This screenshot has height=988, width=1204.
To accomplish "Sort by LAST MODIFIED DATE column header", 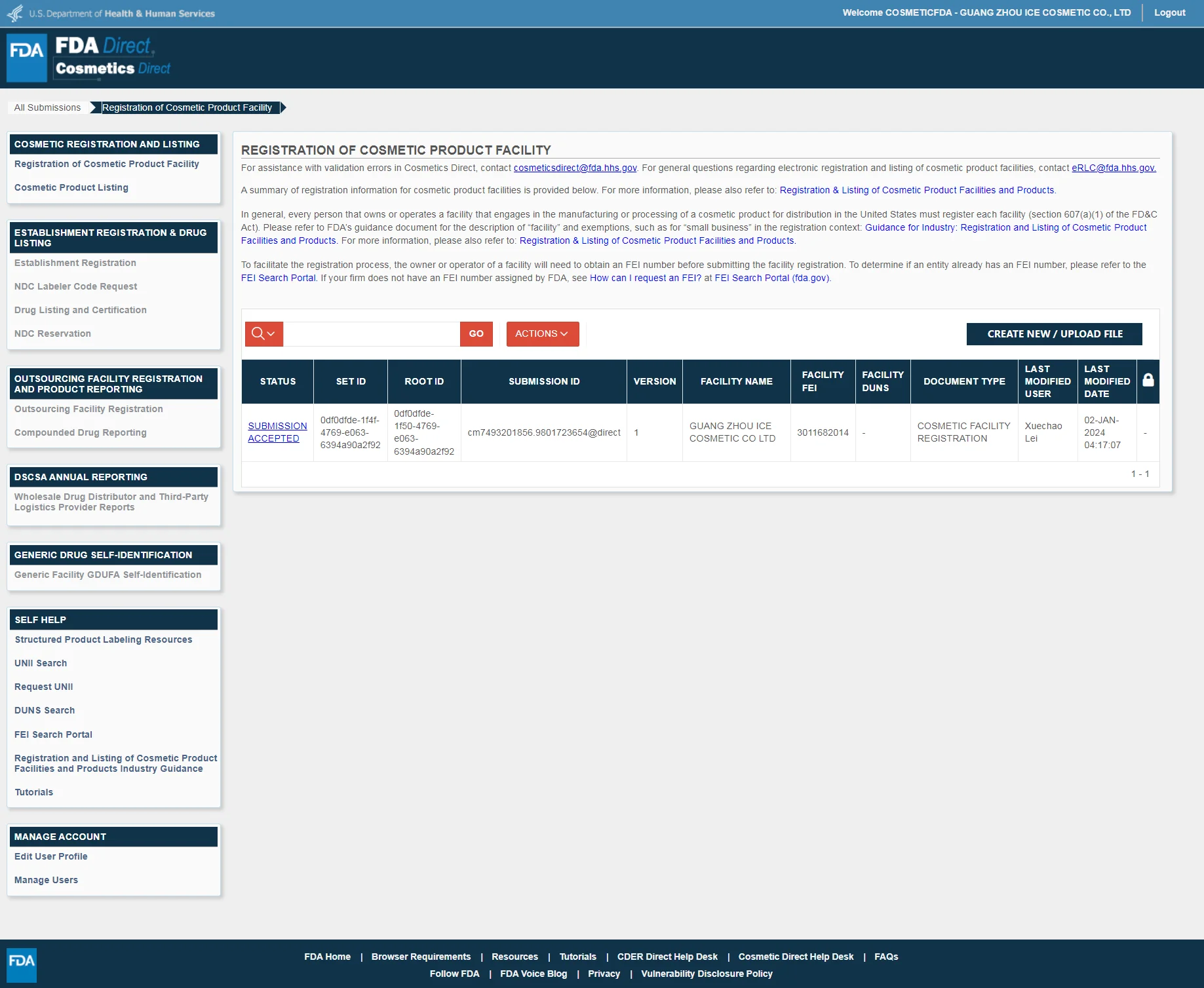I will (x=1107, y=381).
